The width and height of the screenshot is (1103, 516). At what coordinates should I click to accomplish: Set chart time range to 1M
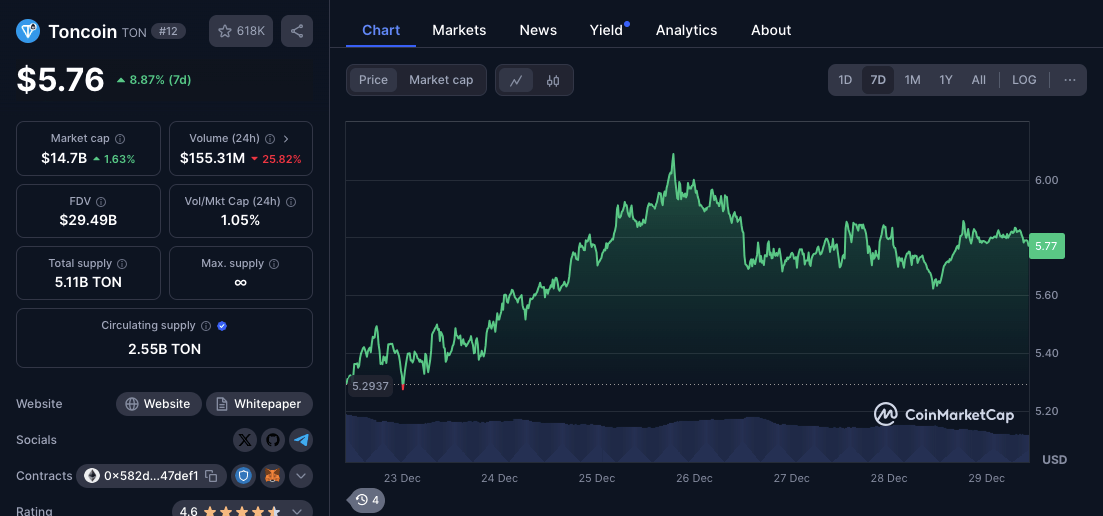coord(912,80)
